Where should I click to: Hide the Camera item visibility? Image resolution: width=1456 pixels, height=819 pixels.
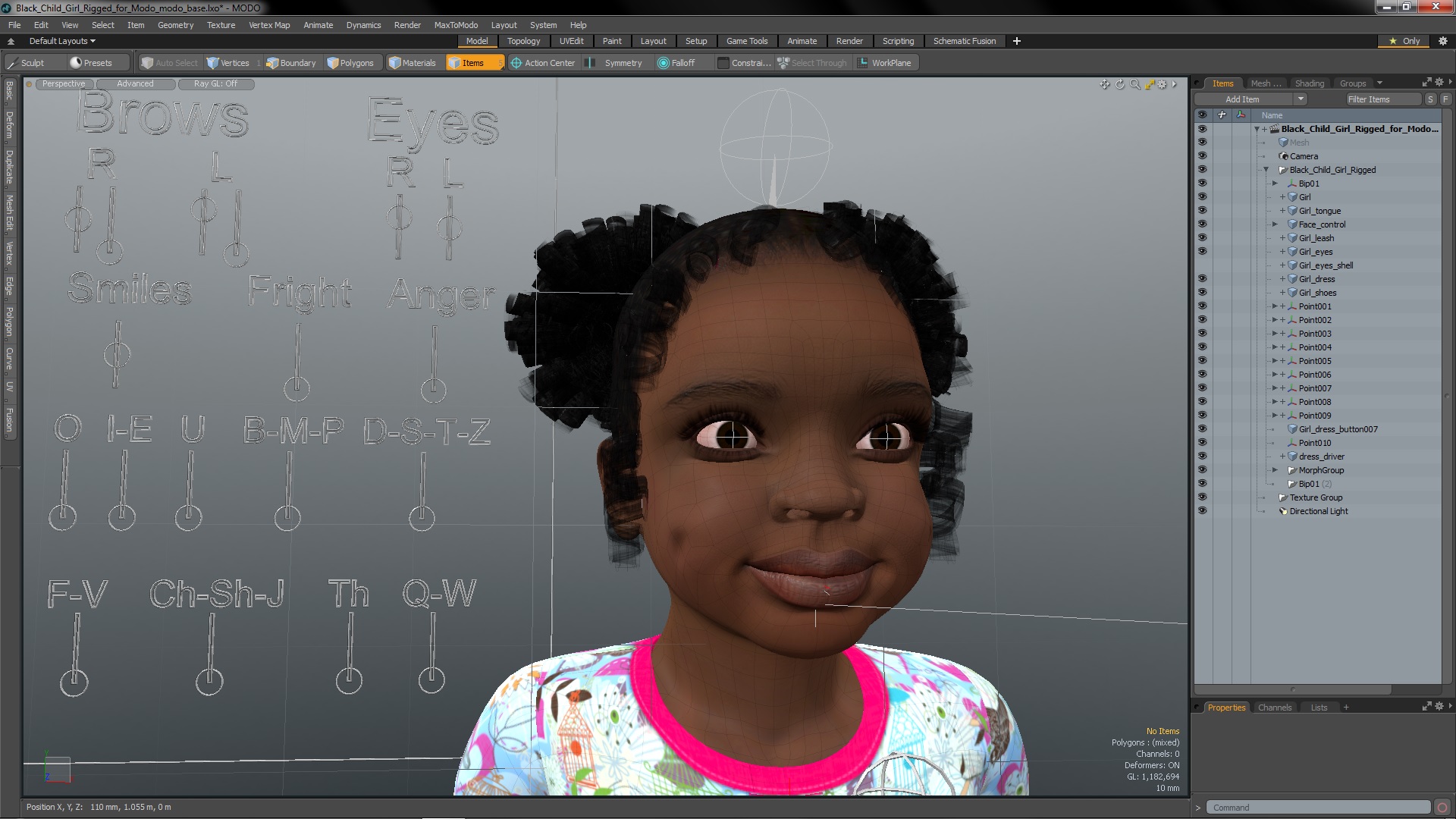[x=1202, y=156]
